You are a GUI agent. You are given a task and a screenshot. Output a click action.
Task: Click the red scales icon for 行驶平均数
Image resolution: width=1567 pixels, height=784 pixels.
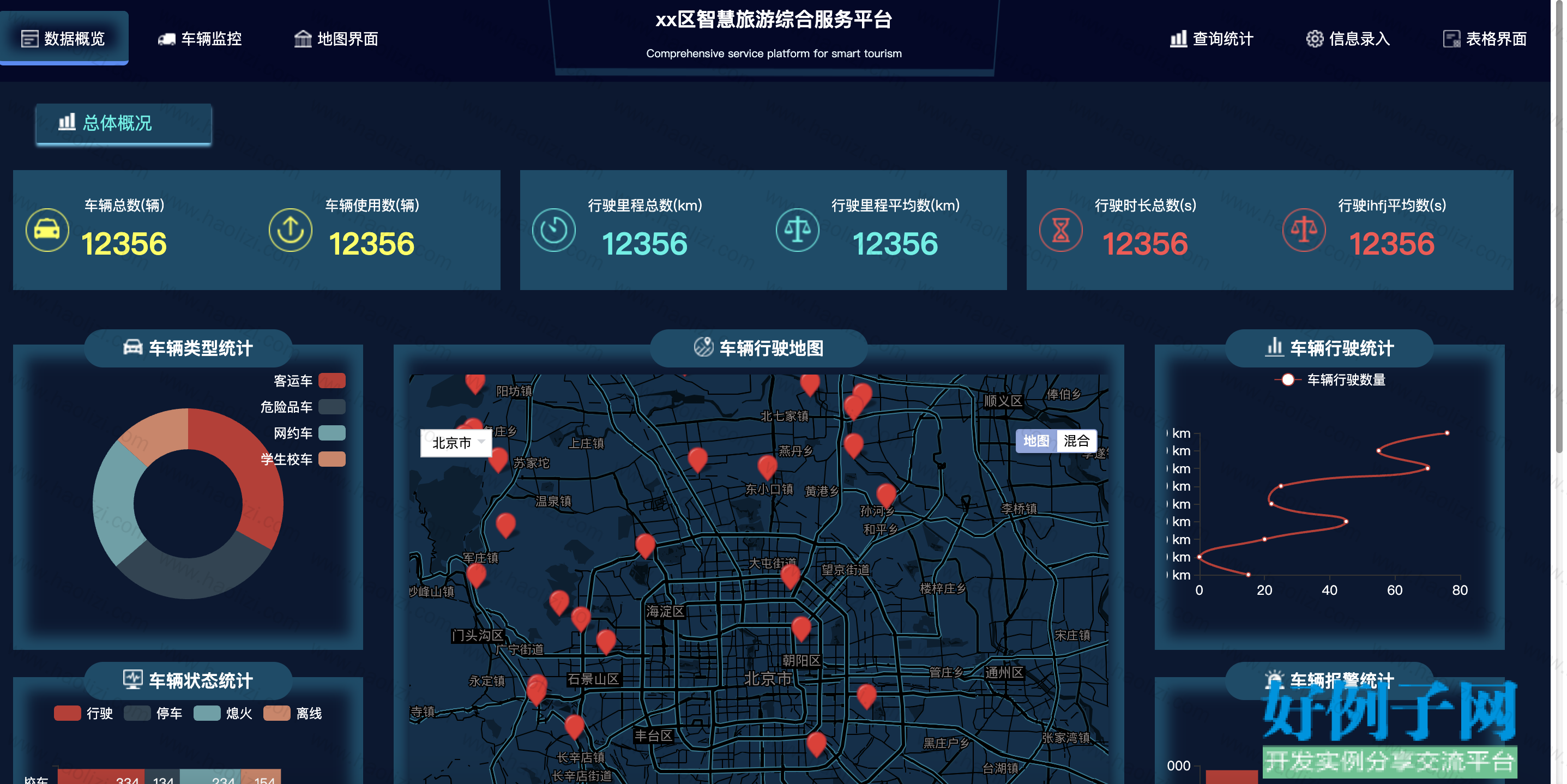tap(1304, 230)
